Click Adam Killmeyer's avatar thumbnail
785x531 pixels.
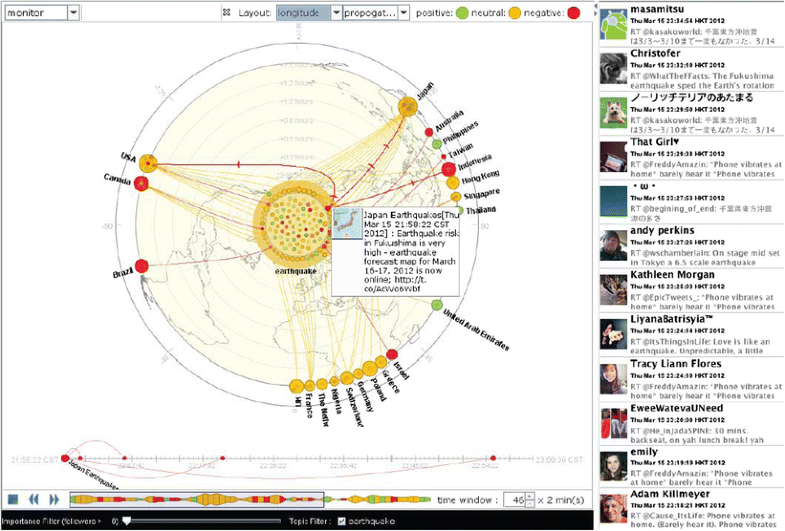(613, 509)
